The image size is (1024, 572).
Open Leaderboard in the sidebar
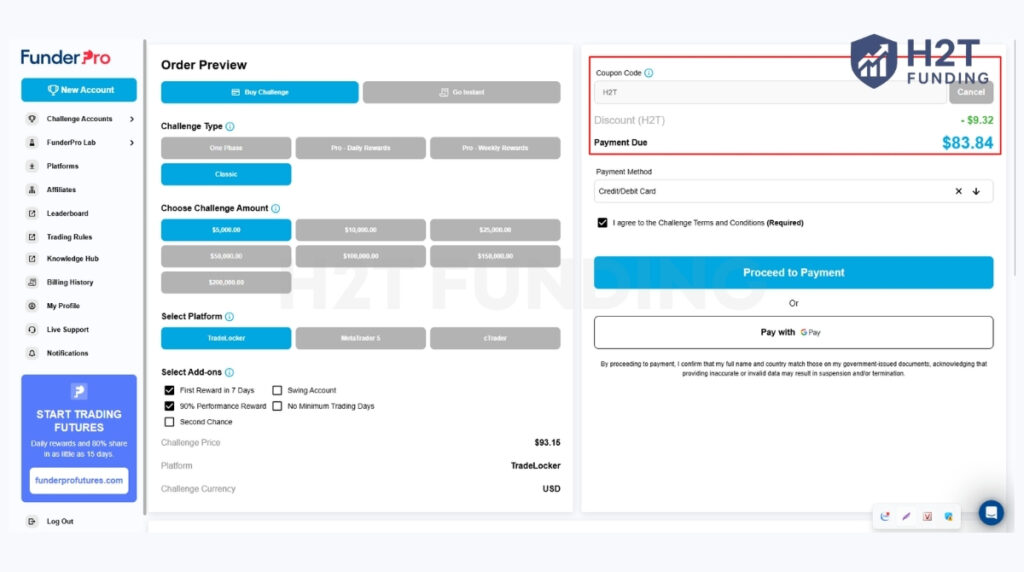[x=67, y=213]
